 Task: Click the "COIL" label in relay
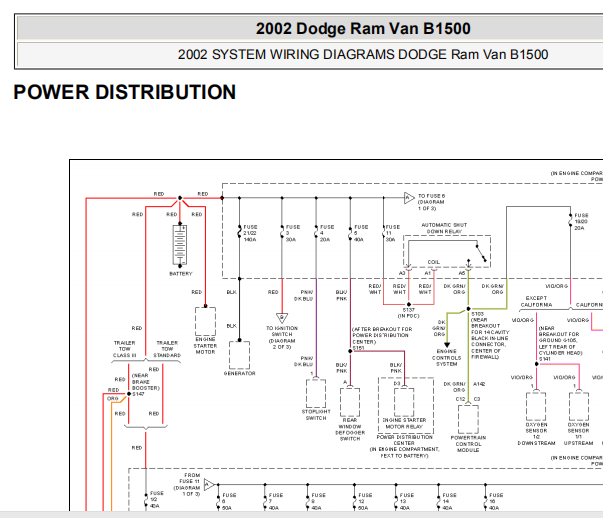click(433, 262)
